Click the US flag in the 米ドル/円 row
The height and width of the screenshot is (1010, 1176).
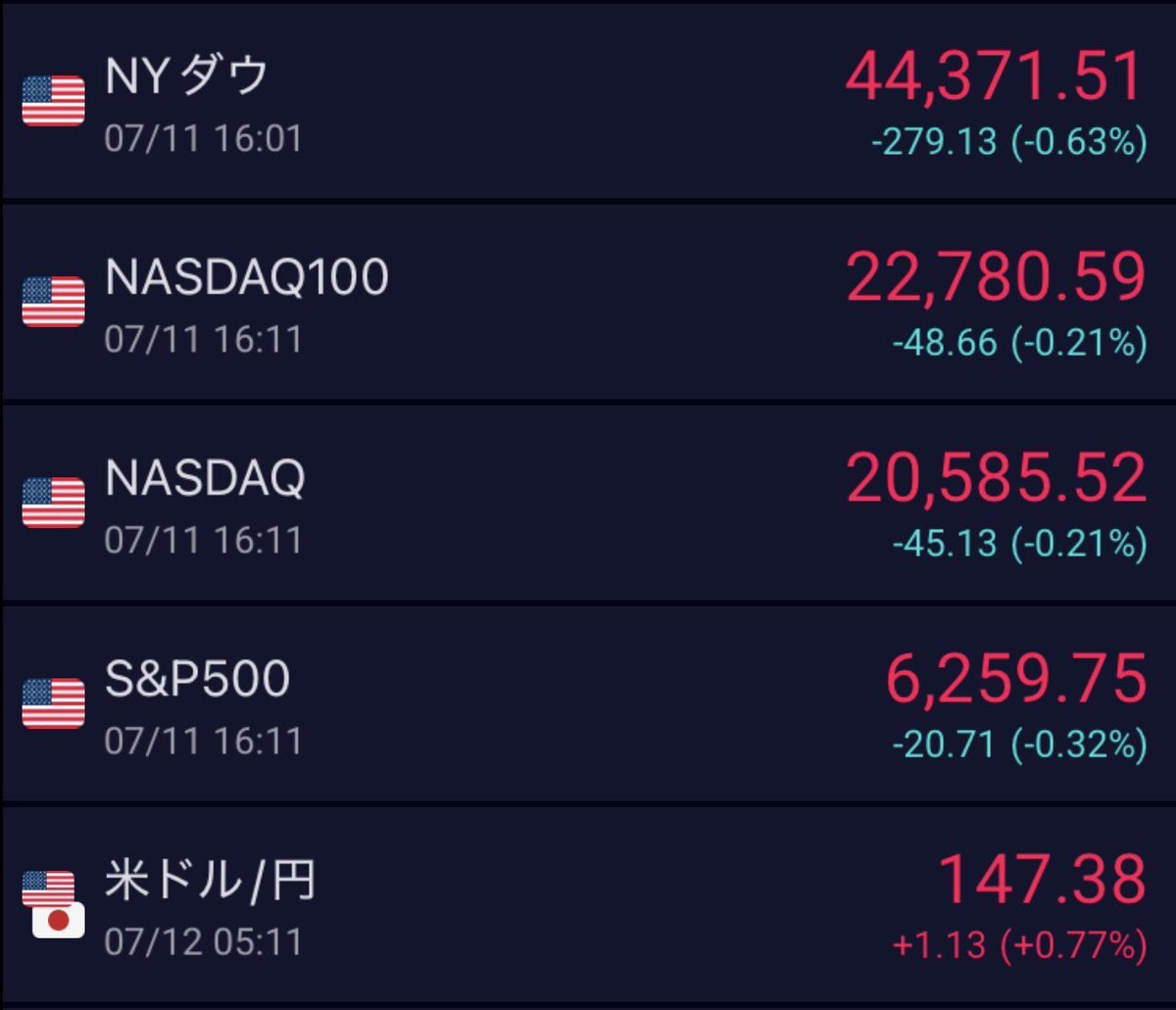pos(49,887)
